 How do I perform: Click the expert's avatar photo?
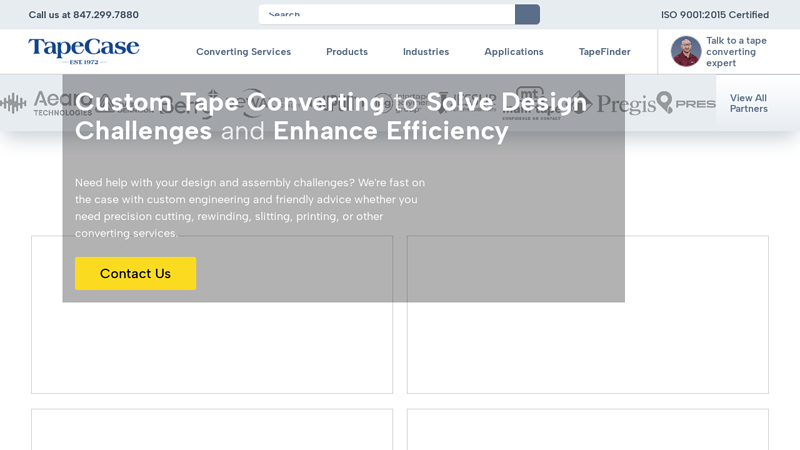(686, 51)
